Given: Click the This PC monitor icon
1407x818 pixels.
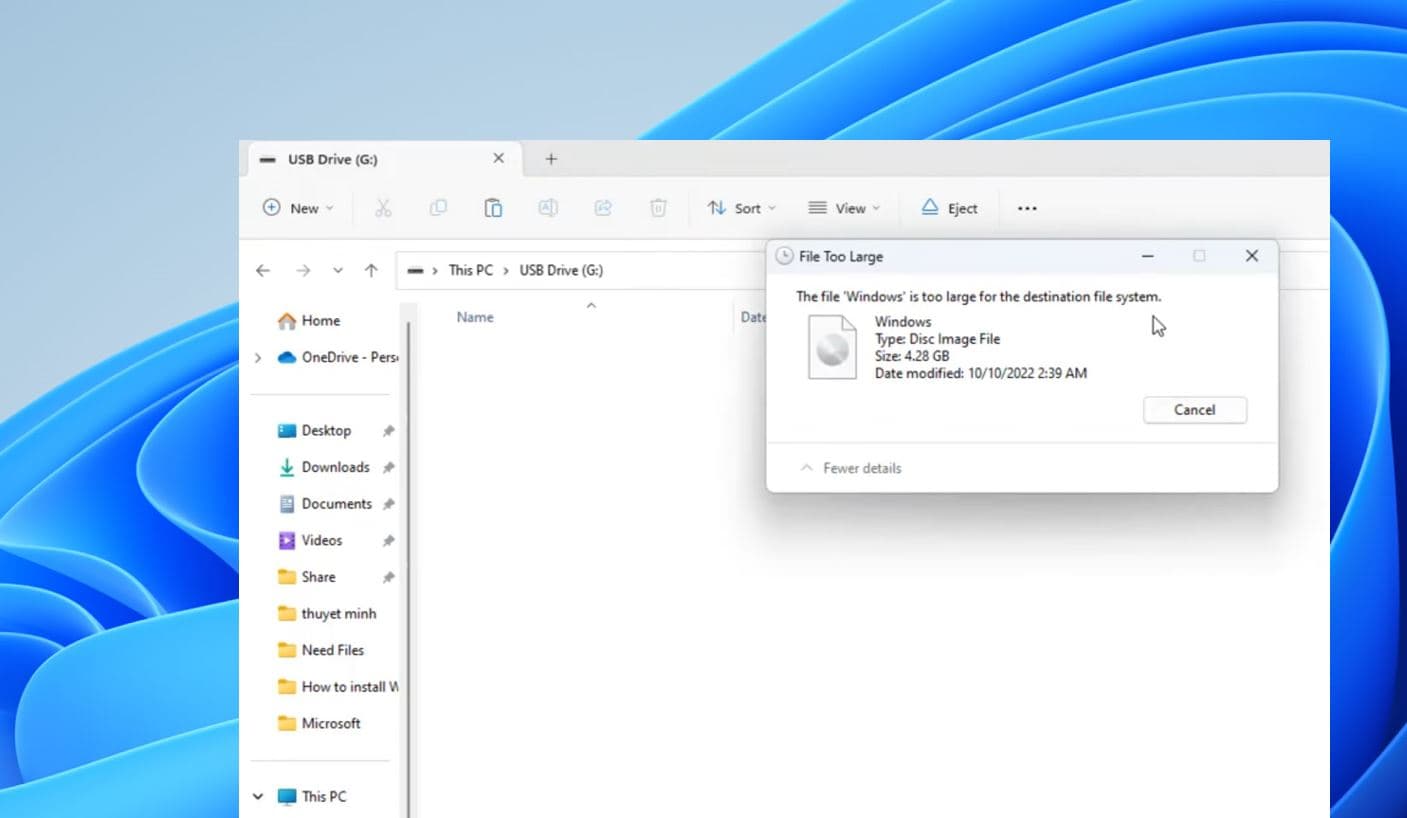Looking at the screenshot, I should (287, 797).
